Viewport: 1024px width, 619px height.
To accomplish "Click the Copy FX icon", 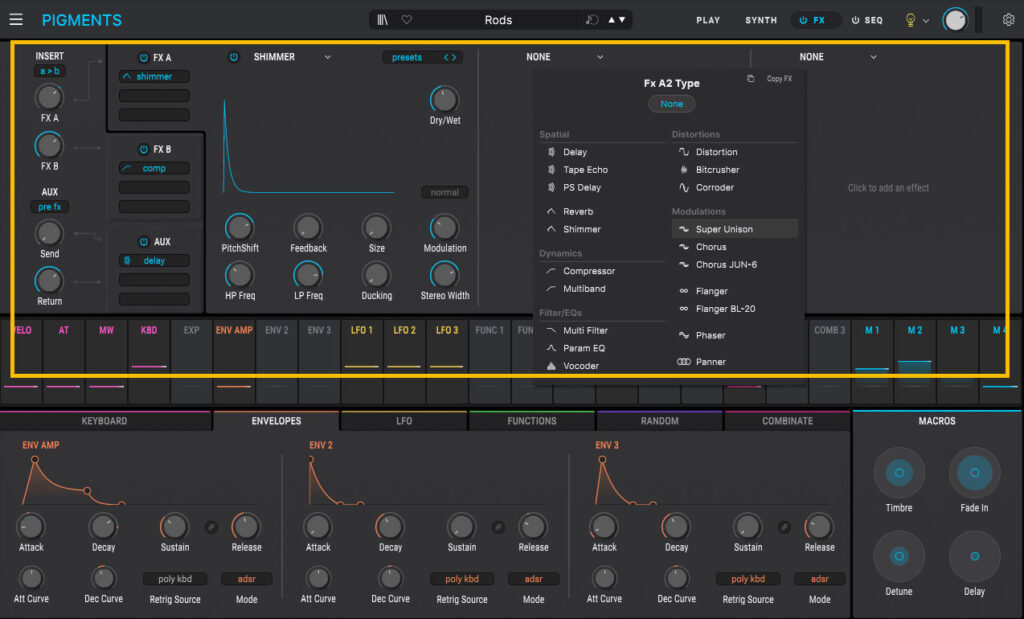I will coord(750,78).
